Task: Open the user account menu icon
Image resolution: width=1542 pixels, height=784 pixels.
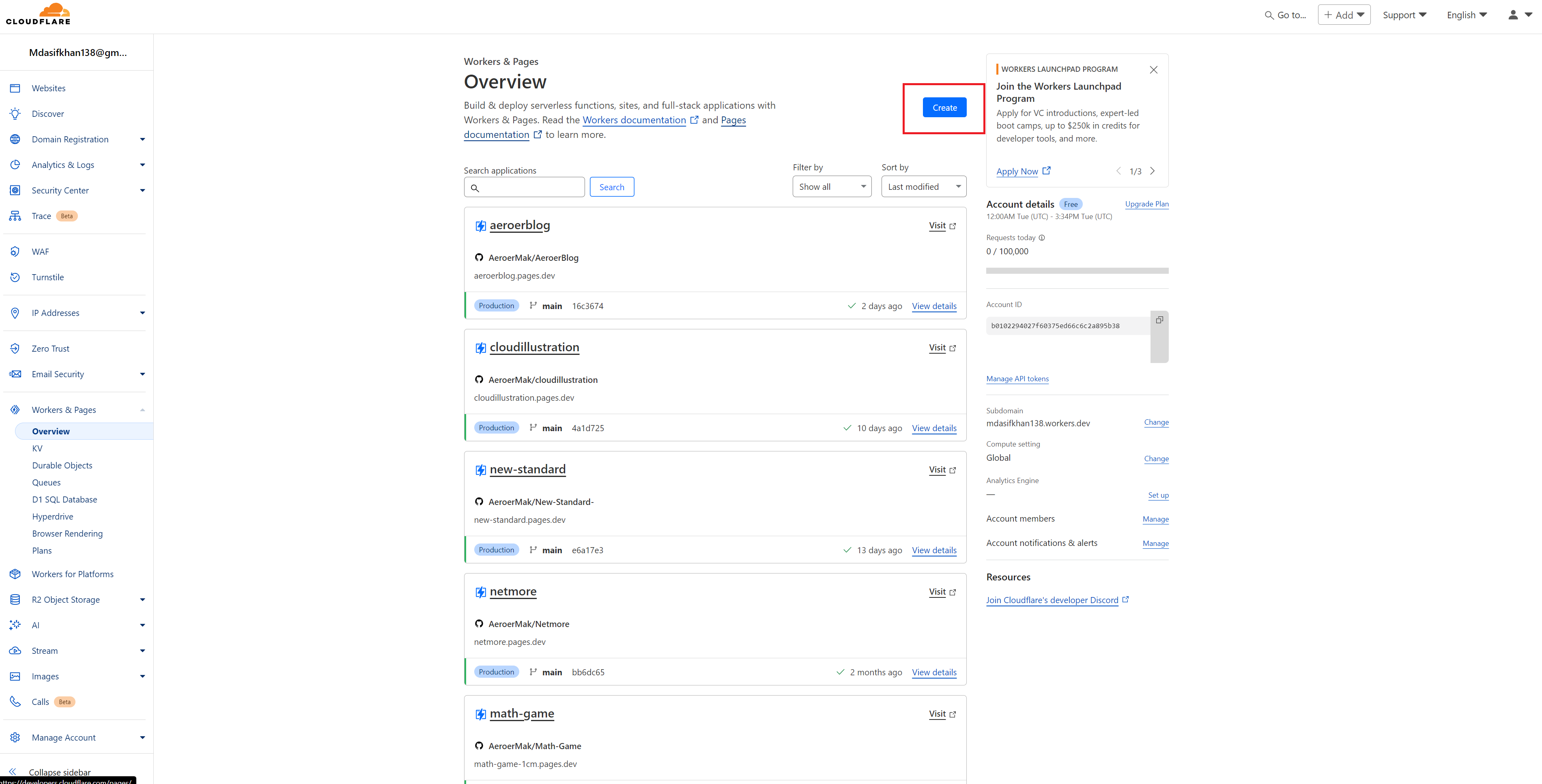Action: pos(1519,15)
